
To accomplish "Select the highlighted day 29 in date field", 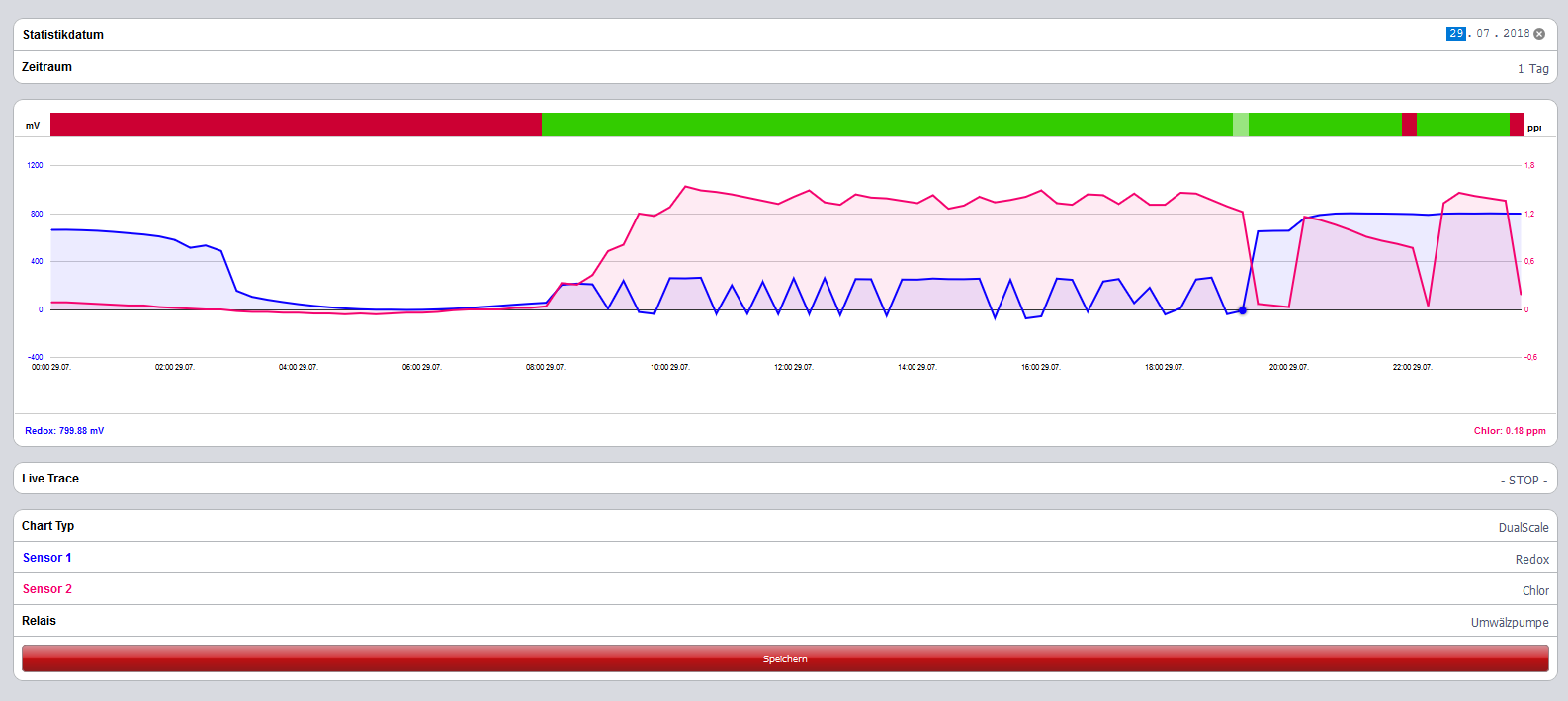I will [1455, 34].
